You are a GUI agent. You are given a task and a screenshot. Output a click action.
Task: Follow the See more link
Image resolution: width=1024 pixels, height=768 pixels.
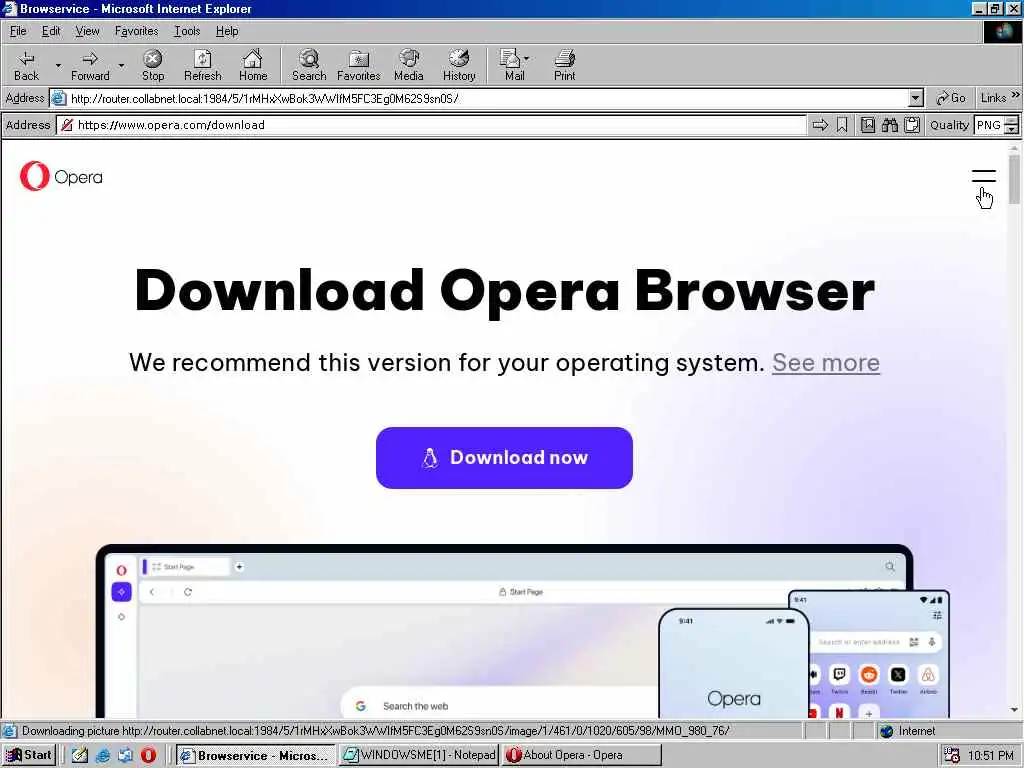(825, 362)
